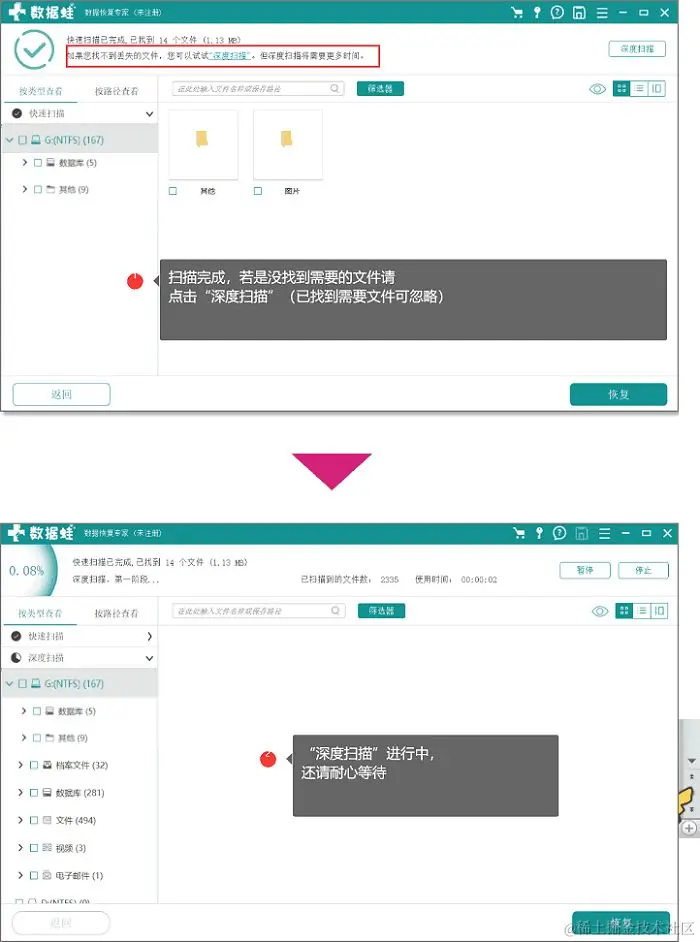Switch to grid thumbnail view in the scan-complete window
This screenshot has height=942, width=700.
point(621,89)
